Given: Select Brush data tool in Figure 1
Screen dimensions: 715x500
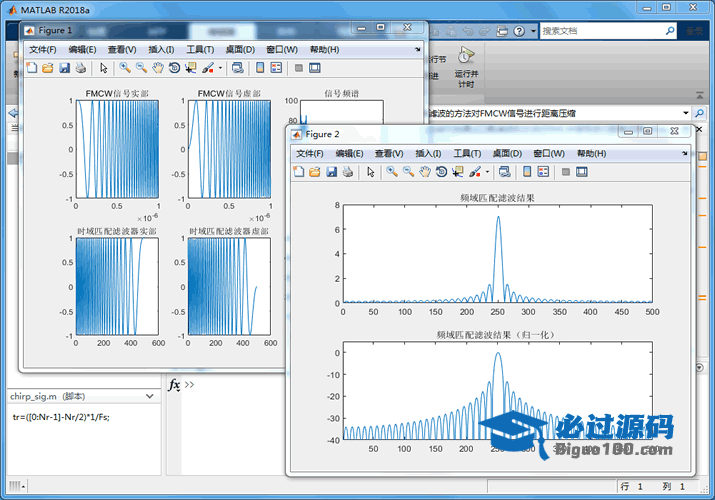Looking at the screenshot, I should pos(208,68).
